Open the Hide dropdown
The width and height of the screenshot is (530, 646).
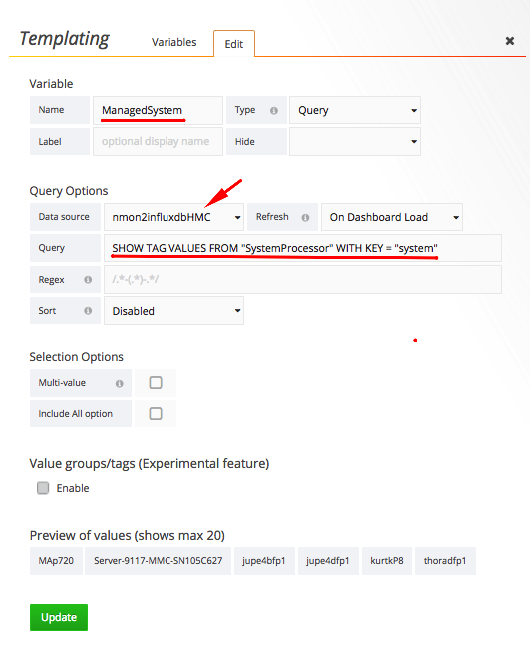click(x=355, y=141)
